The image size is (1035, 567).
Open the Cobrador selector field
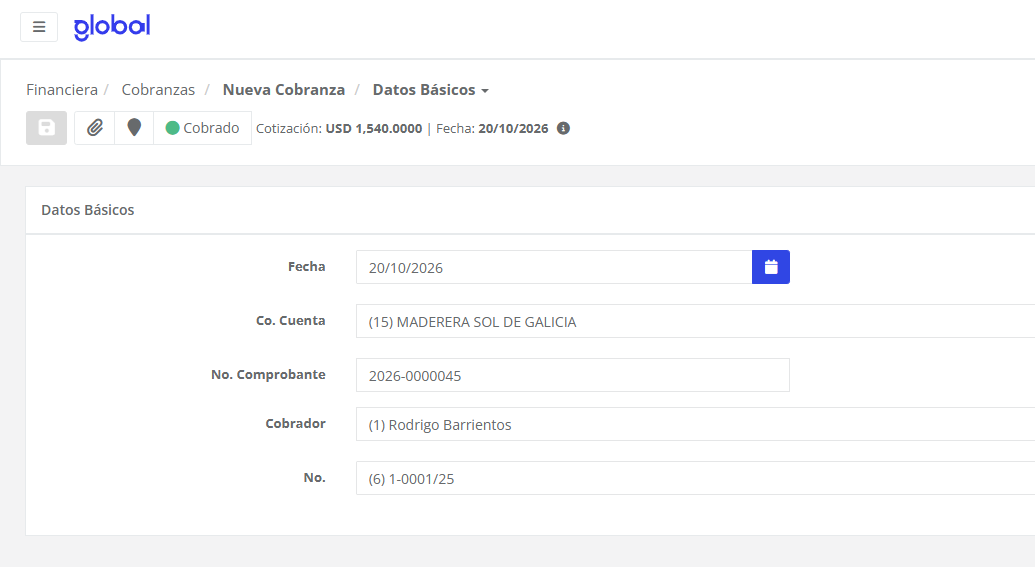696,424
